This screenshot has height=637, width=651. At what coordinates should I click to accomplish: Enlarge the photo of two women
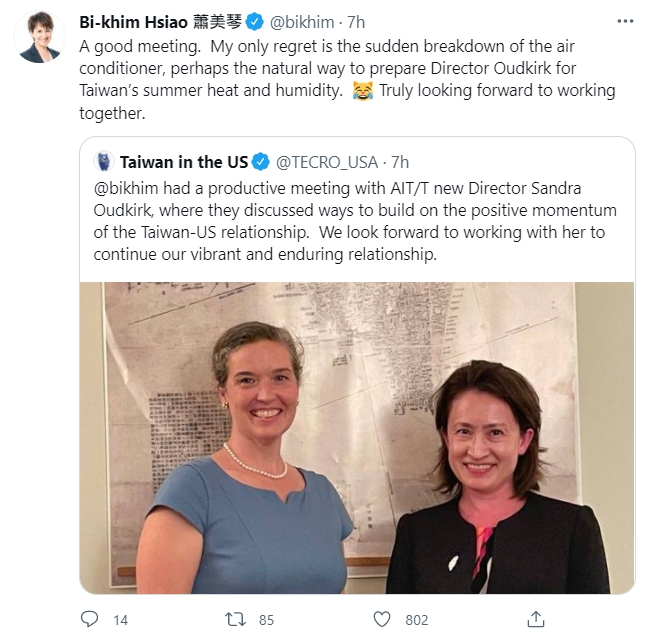coord(357,438)
